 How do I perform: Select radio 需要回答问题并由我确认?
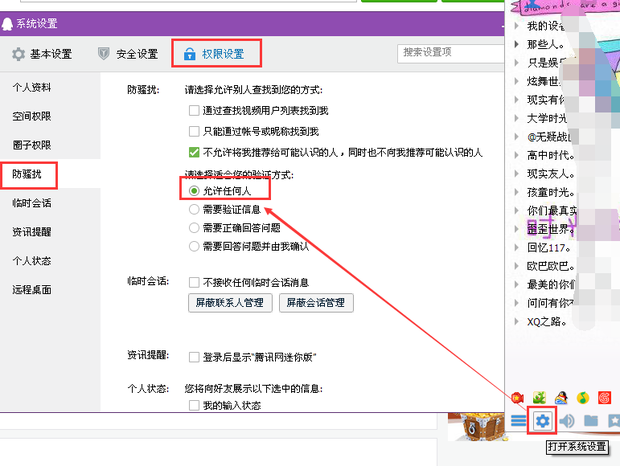coord(194,246)
